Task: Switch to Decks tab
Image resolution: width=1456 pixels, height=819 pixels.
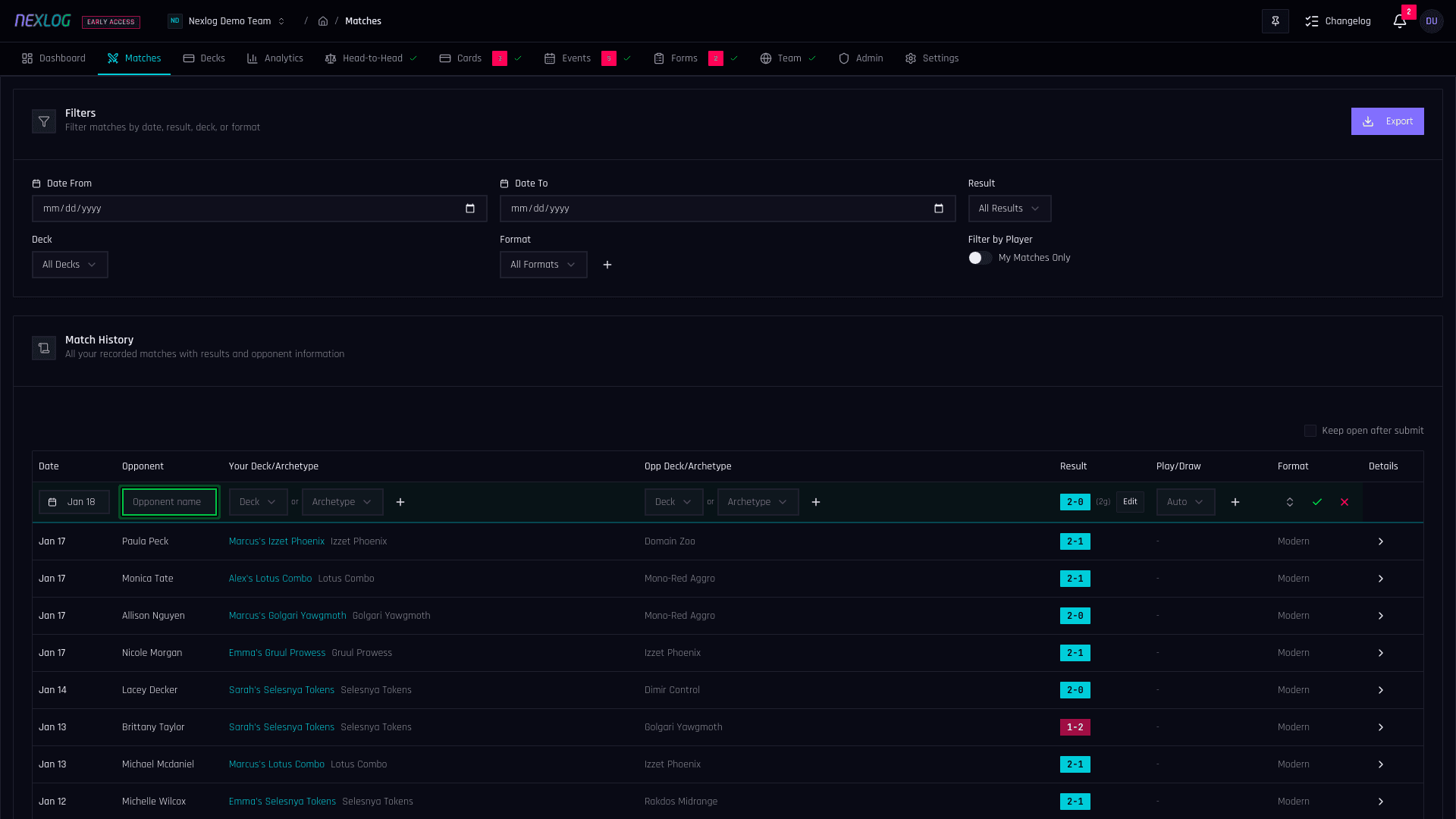Action: tap(204, 58)
